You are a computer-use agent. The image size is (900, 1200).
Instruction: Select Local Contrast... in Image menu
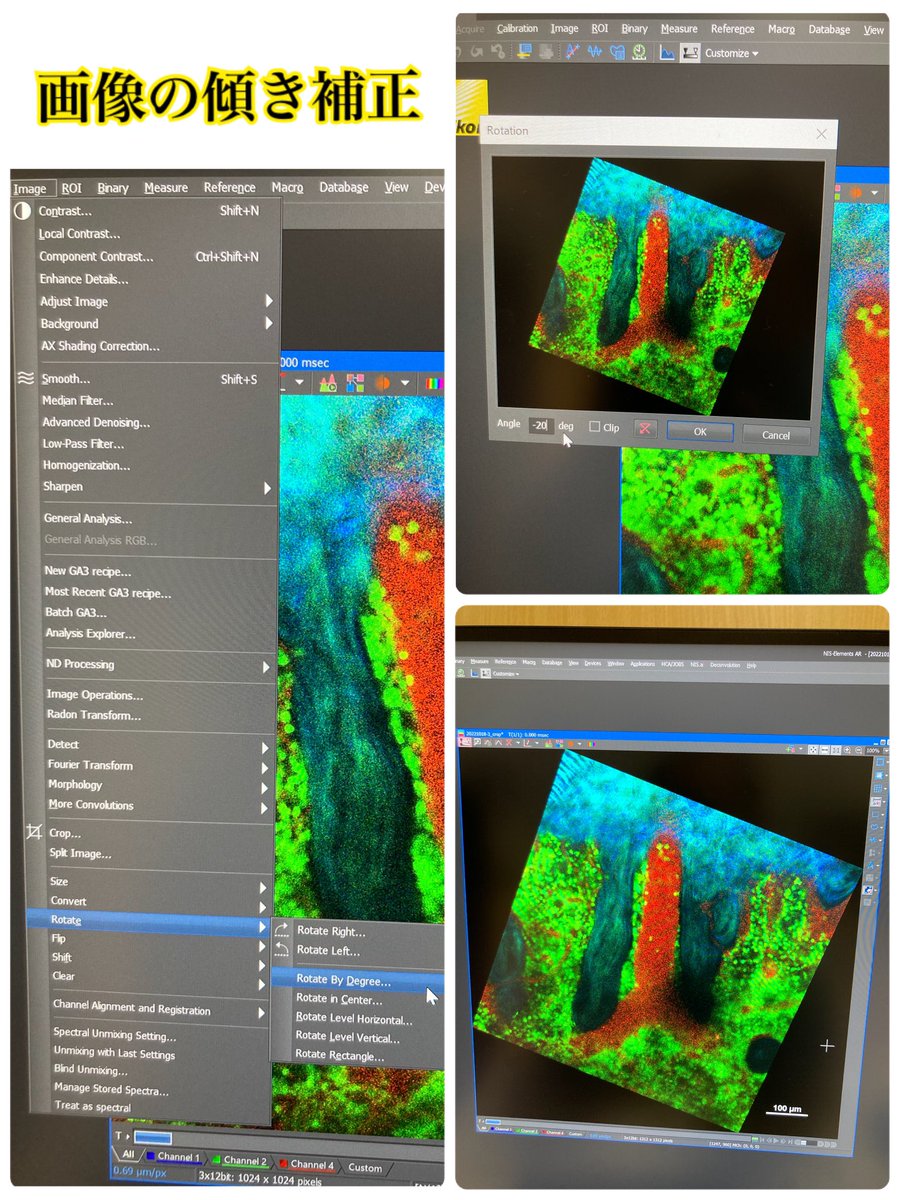79,234
